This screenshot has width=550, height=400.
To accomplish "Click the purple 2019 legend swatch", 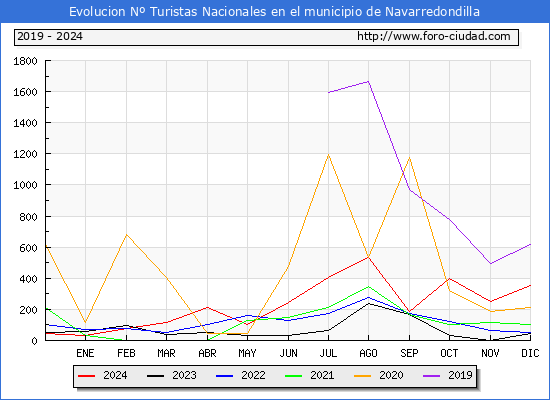I will coord(432,376).
